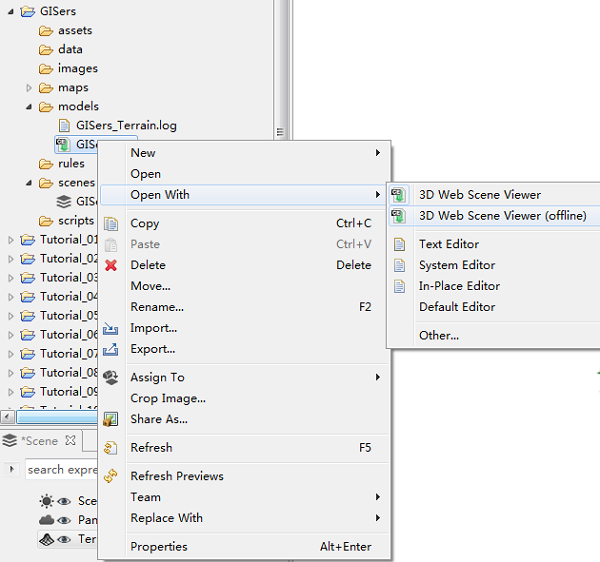
Task: Collapse the models folder
Action: click(x=29, y=107)
